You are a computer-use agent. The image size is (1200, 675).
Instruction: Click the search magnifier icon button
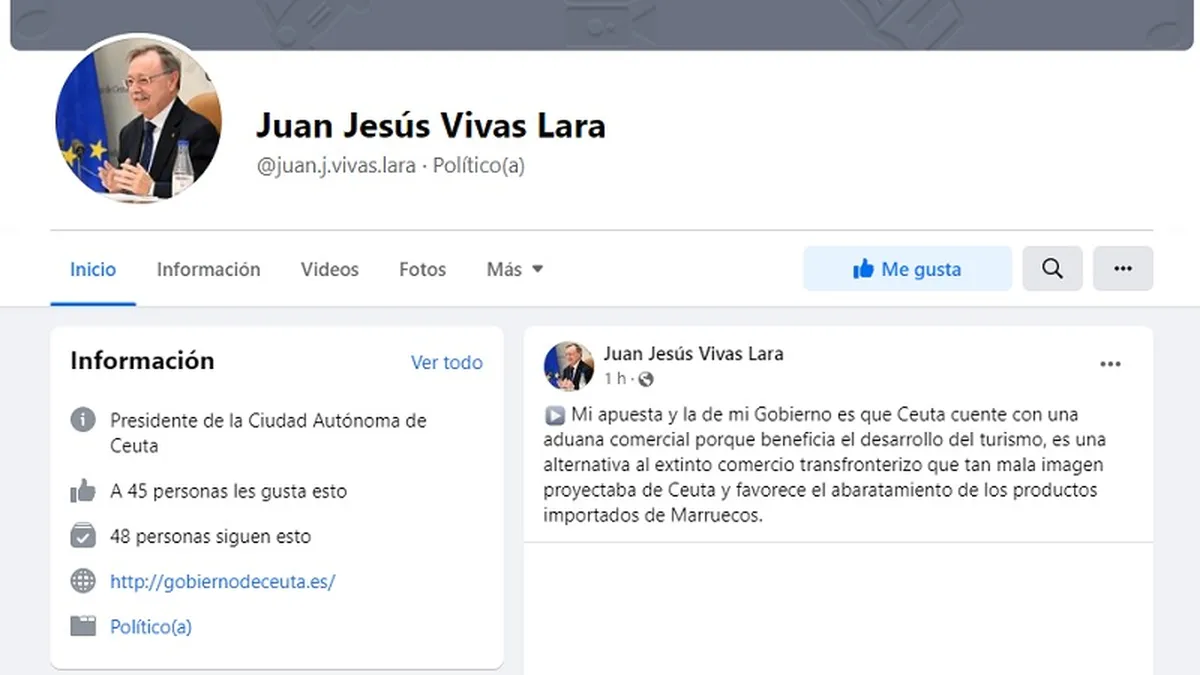(x=1052, y=269)
